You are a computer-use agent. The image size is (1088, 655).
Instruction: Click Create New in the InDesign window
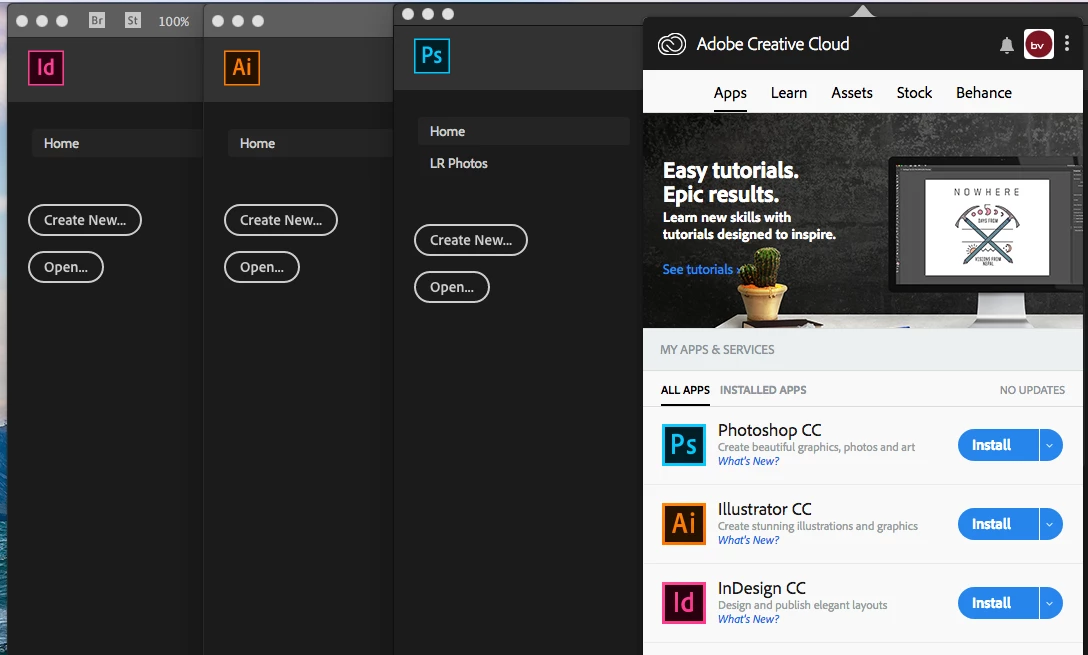[x=85, y=220]
